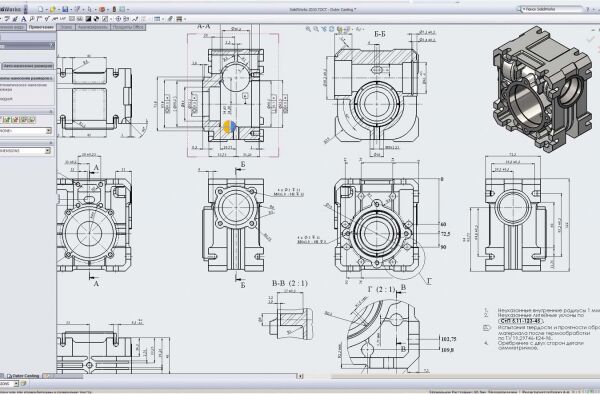Click Zoom to Fit magnifier icon
This screenshot has width=600, height=394.
click(308, 29)
